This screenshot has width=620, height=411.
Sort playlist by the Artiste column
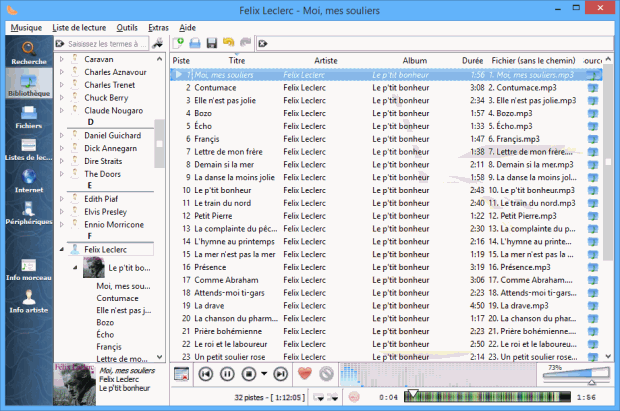pyautogui.click(x=326, y=61)
